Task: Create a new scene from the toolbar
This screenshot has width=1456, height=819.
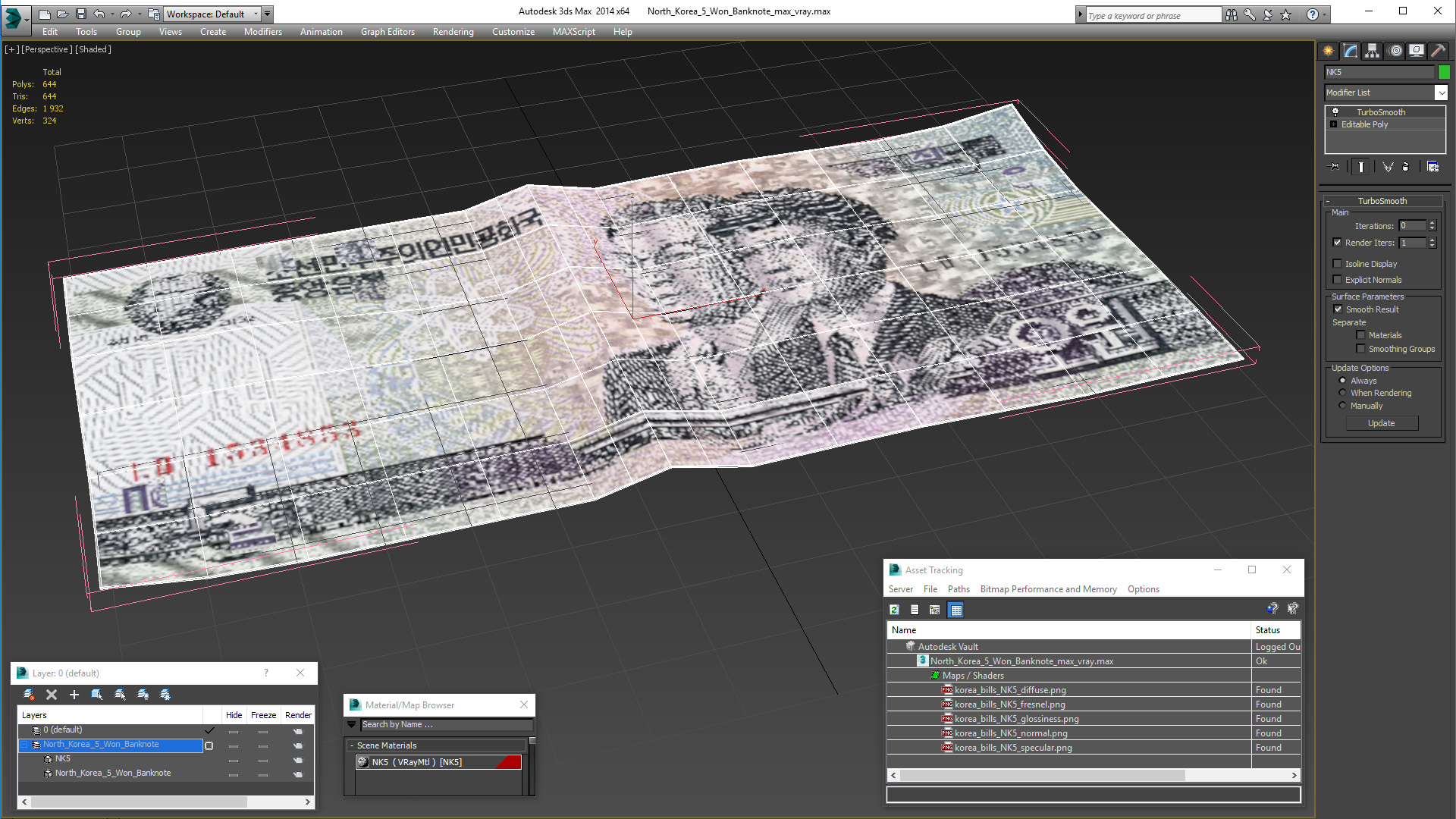Action: 44,14
